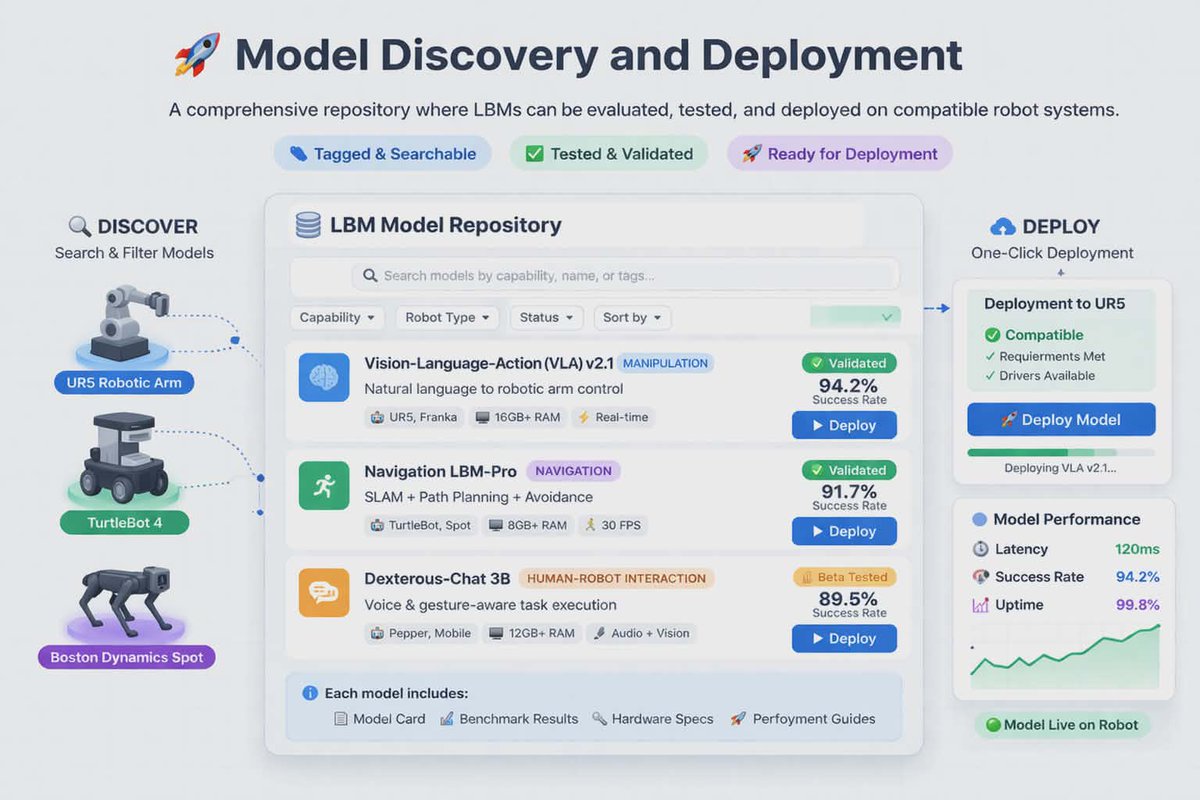Click the Model Card document icon
The width and height of the screenshot is (1200, 800).
[341, 719]
